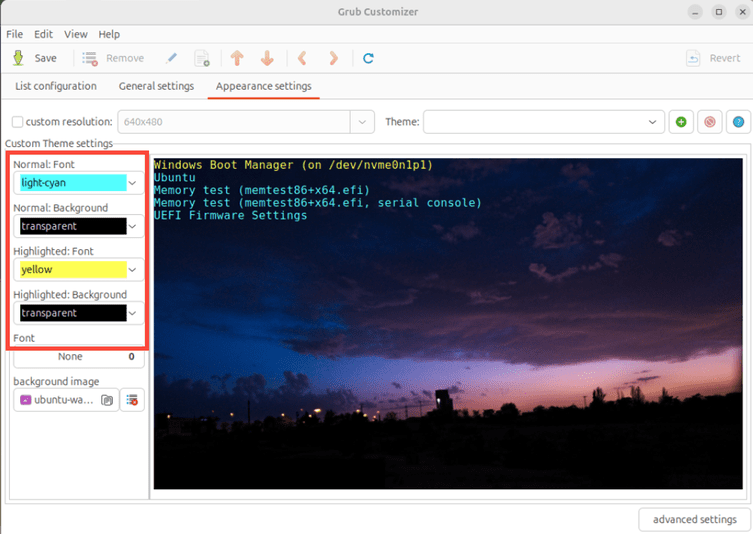753x534 pixels.
Task: Remove theme with the red delete icon
Action: point(710,122)
